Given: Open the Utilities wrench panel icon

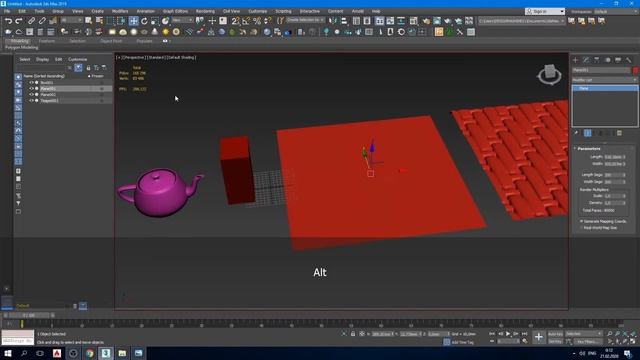Looking at the screenshot, I should pyautogui.click(x=629, y=60).
